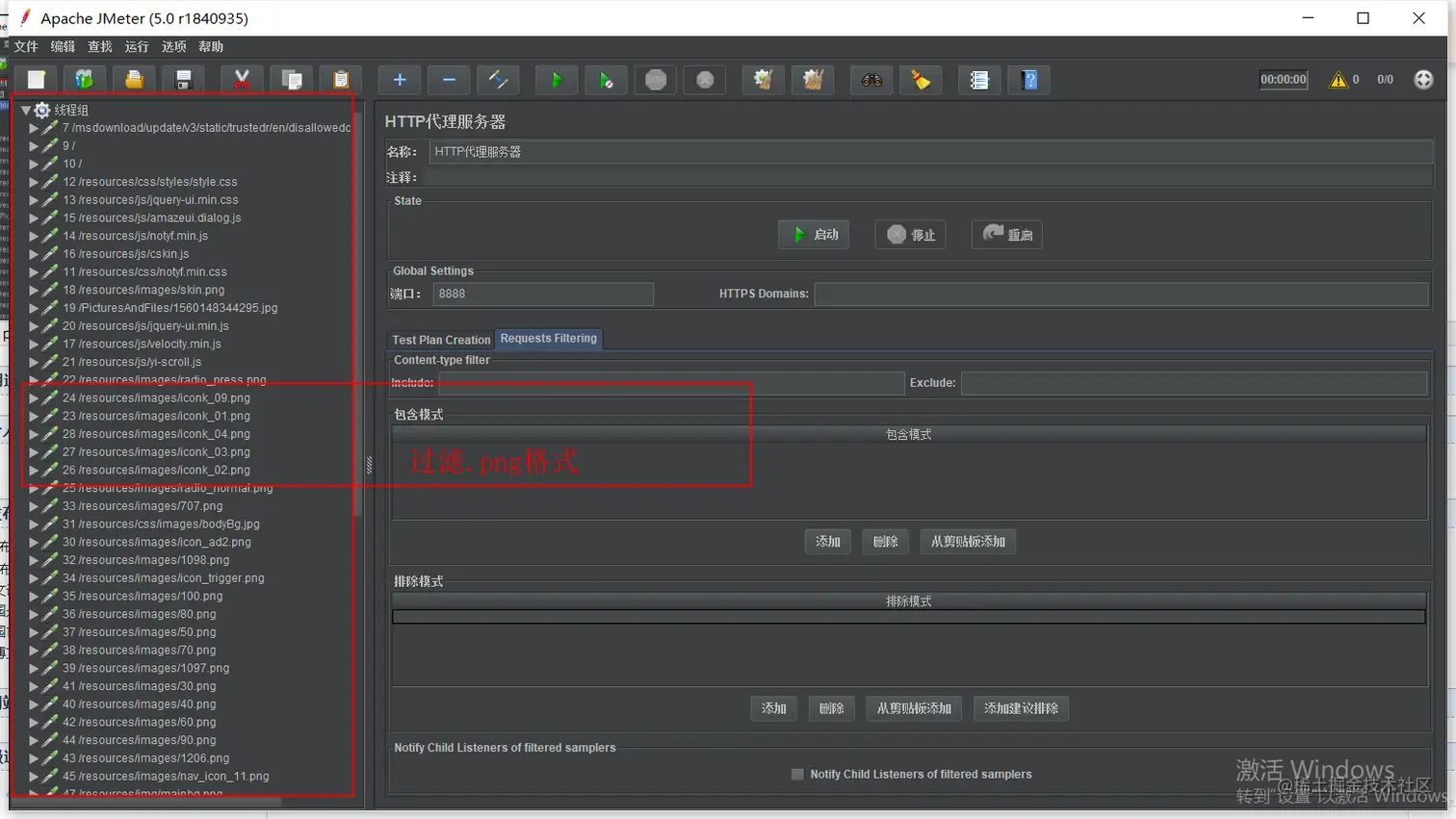
Task: Click the 启动 start proxy button
Action: [814, 235]
